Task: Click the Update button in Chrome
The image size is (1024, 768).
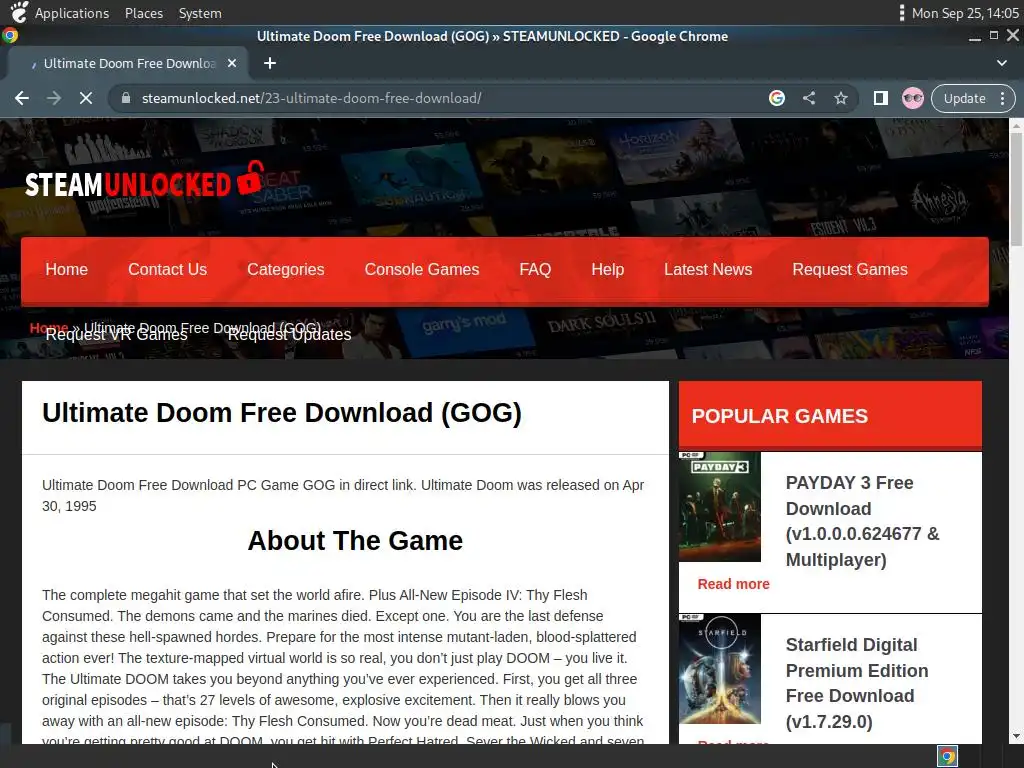Action: [x=964, y=98]
